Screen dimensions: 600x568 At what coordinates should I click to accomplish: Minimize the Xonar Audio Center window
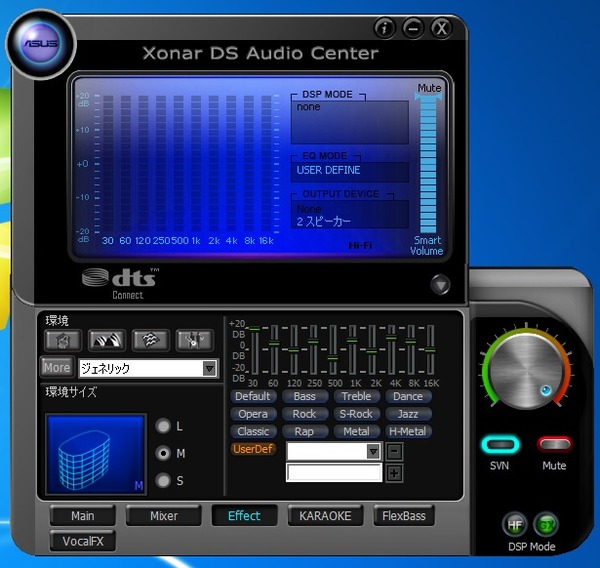[413, 28]
